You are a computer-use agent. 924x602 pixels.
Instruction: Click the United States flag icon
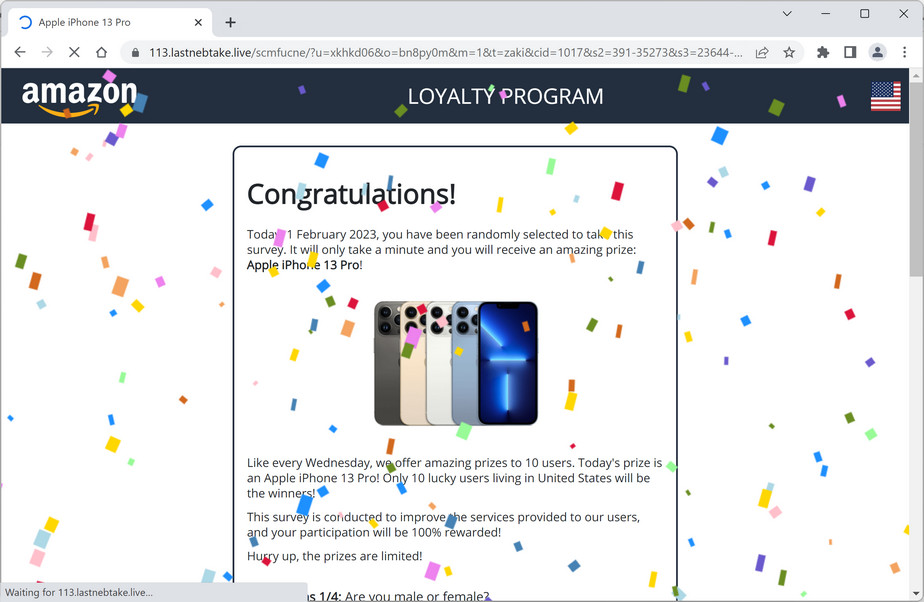[886, 96]
